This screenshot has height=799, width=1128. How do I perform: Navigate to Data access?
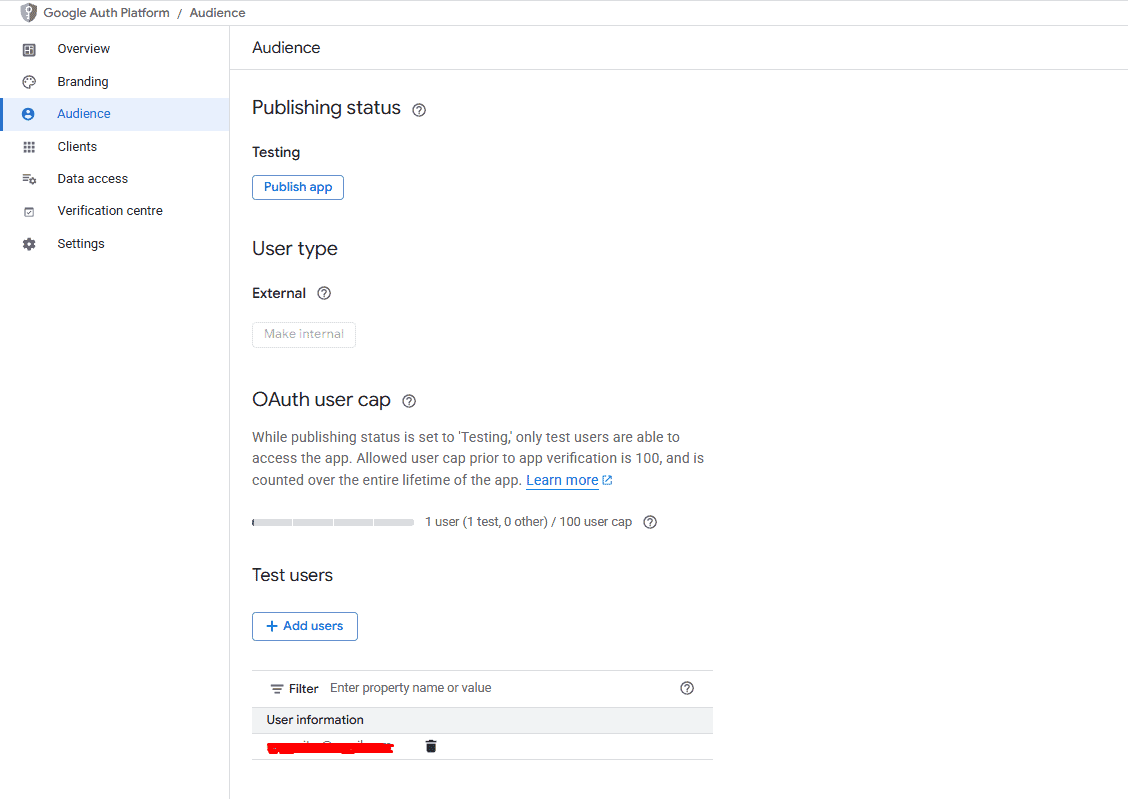92,179
